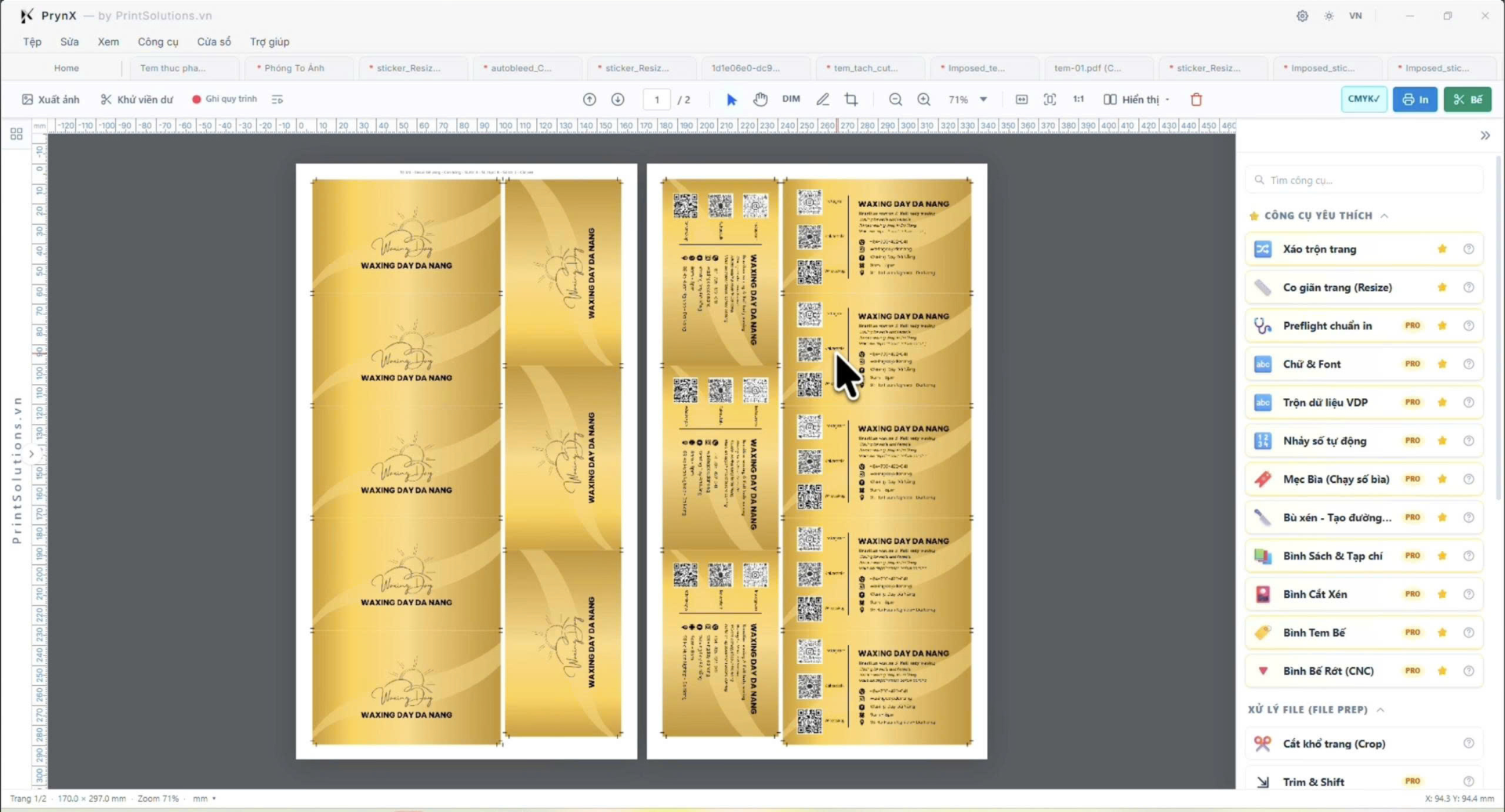Screen dimensions: 1505x812
Task: Toggle Ghi quy trình recording
Action: (224, 100)
